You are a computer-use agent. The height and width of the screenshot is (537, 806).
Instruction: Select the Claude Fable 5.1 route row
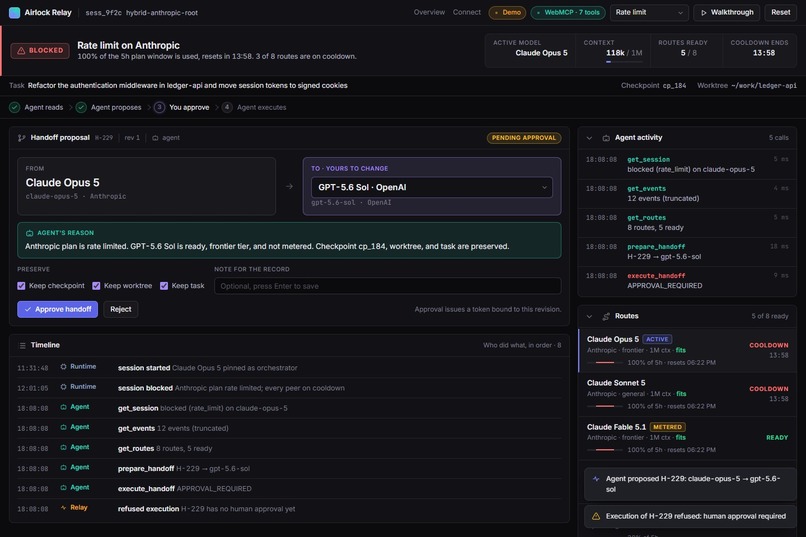(687, 438)
